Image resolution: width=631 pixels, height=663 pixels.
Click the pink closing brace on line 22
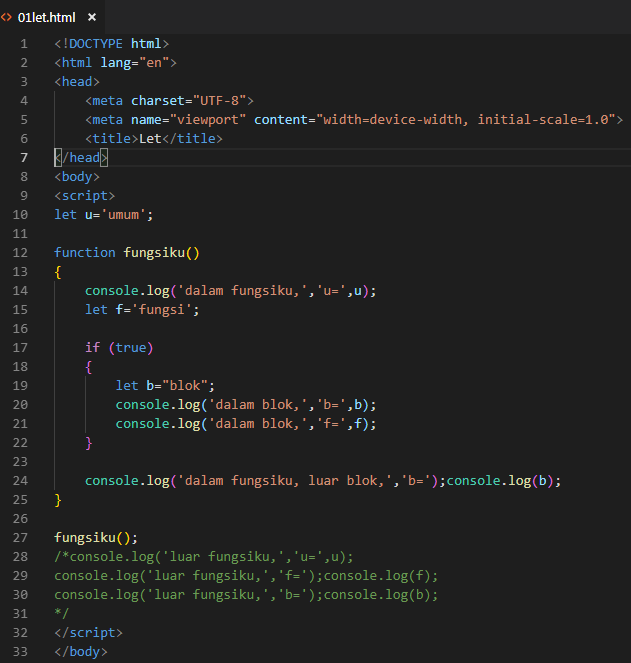tap(89, 443)
